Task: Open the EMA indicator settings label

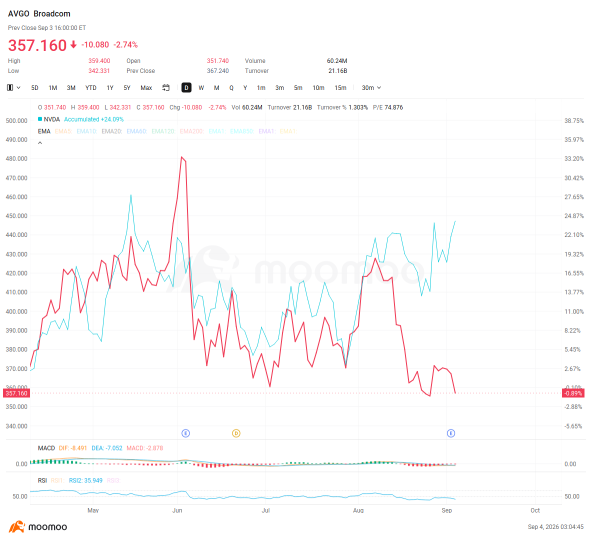Action: pyautogui.click(x=44, y=131)
